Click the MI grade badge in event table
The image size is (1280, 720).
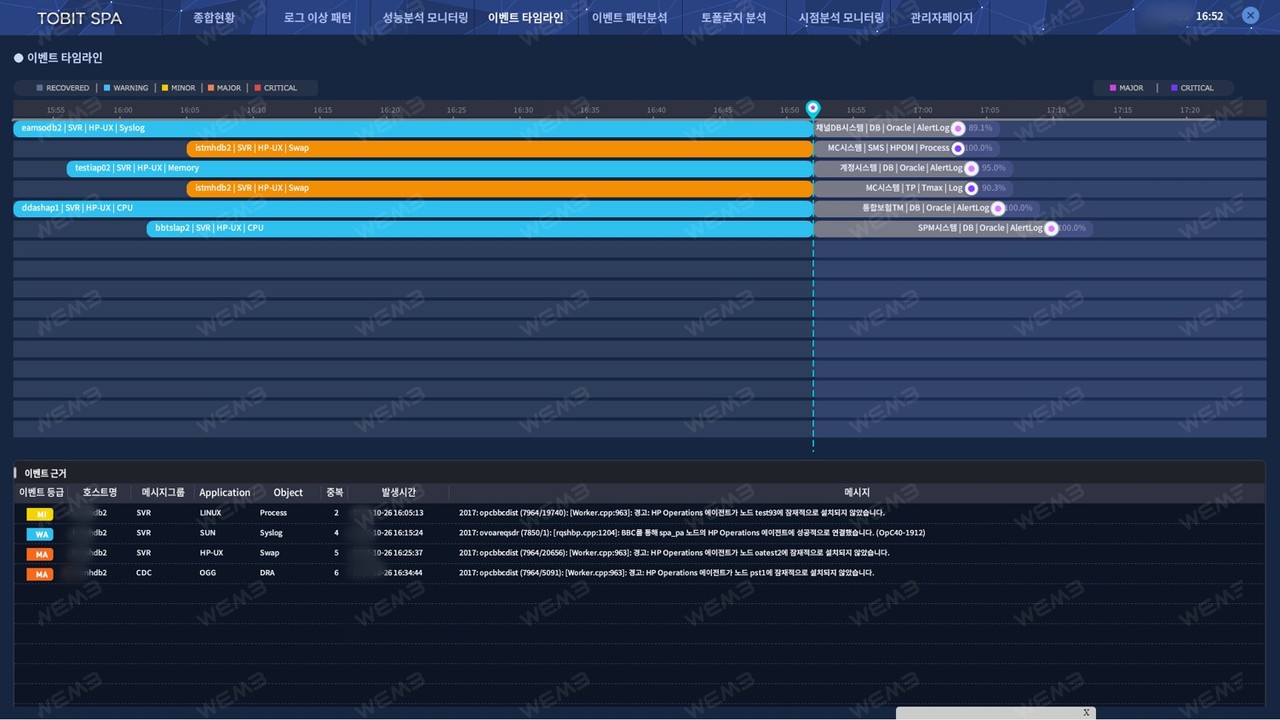40,513
